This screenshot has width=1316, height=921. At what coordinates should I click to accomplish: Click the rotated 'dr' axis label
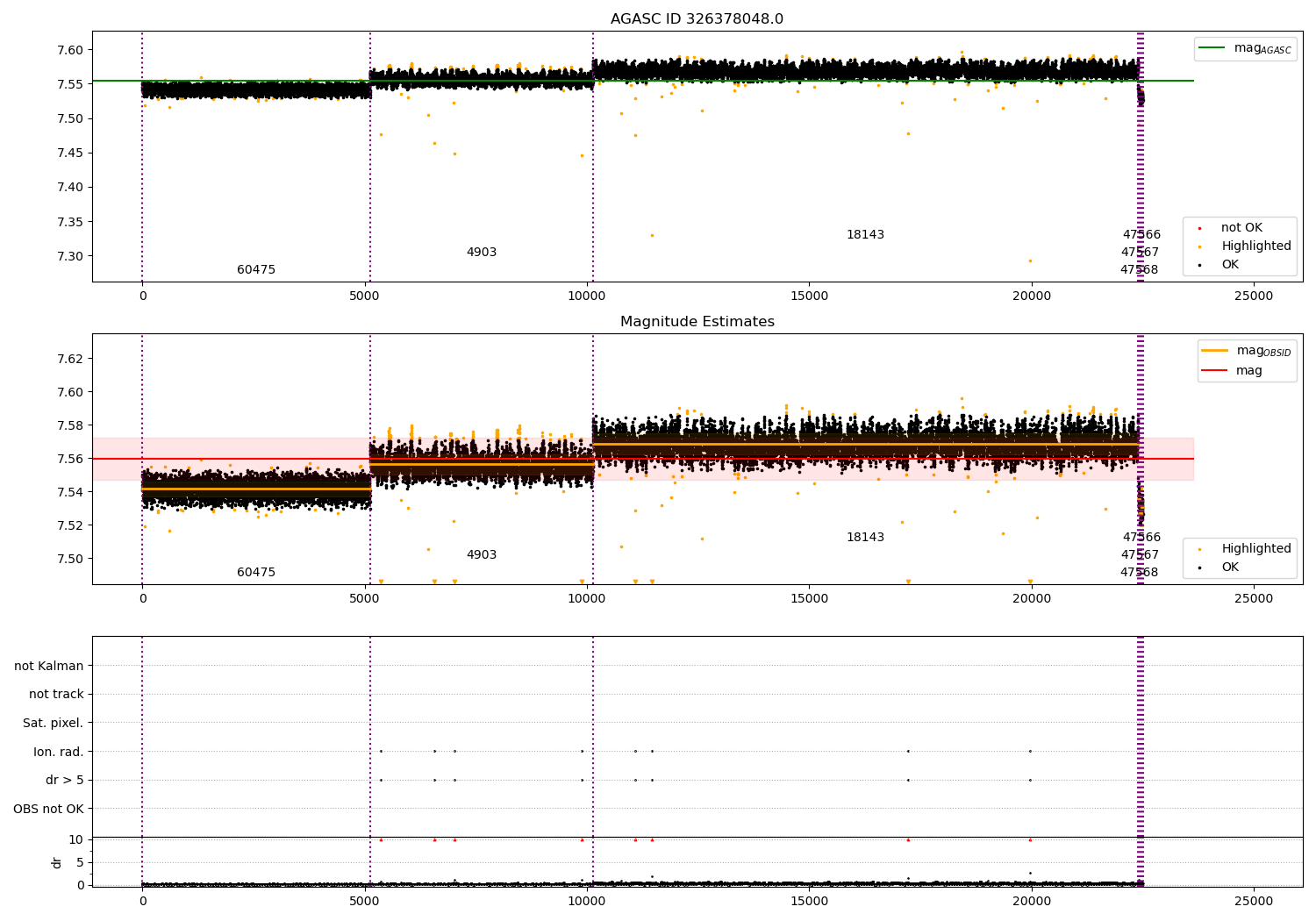(x=57, y=862)
